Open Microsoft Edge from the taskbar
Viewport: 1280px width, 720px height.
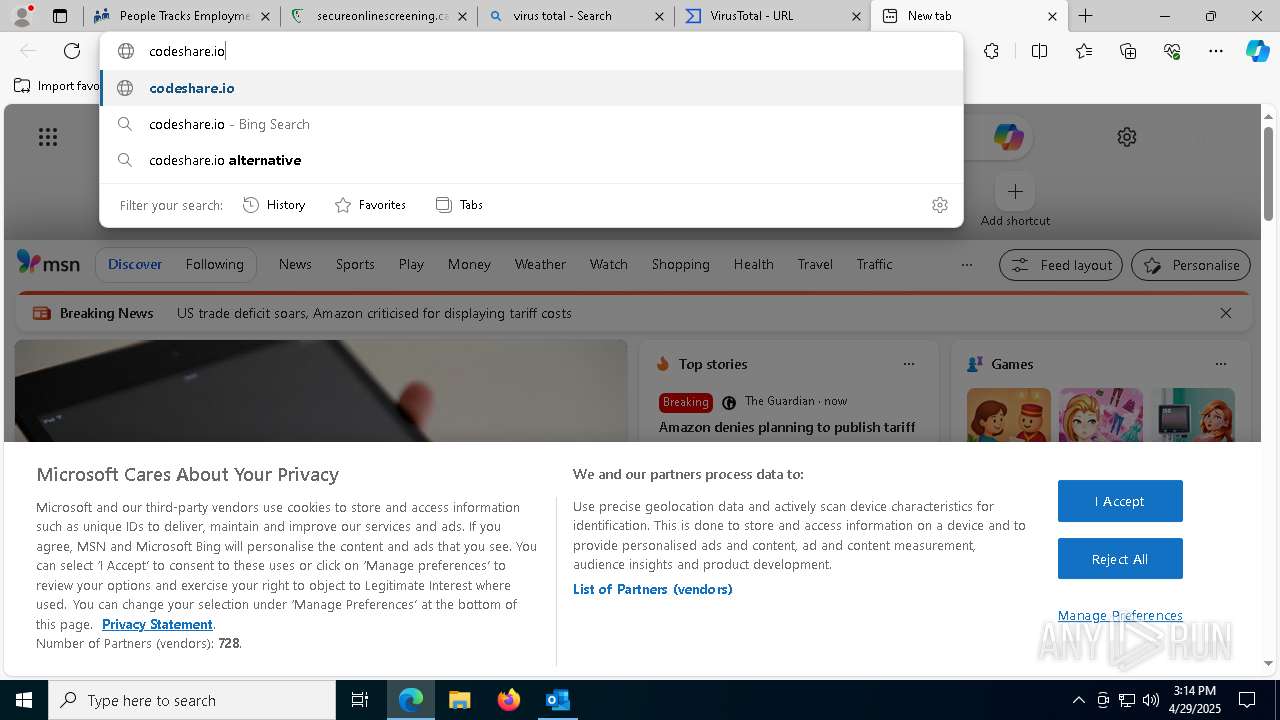pos(411,700)
